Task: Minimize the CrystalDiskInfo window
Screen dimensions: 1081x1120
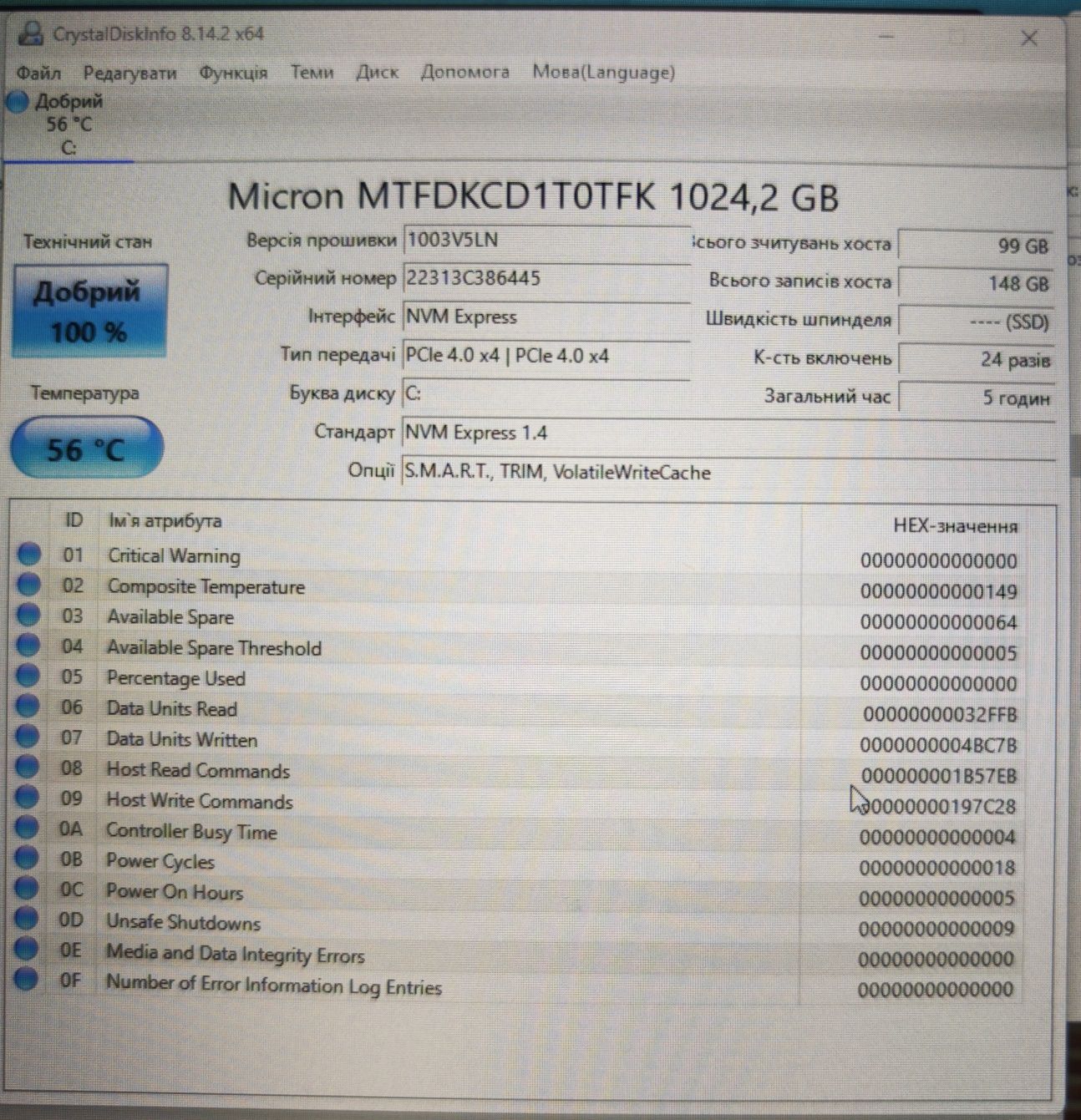Action: (886, 37)
